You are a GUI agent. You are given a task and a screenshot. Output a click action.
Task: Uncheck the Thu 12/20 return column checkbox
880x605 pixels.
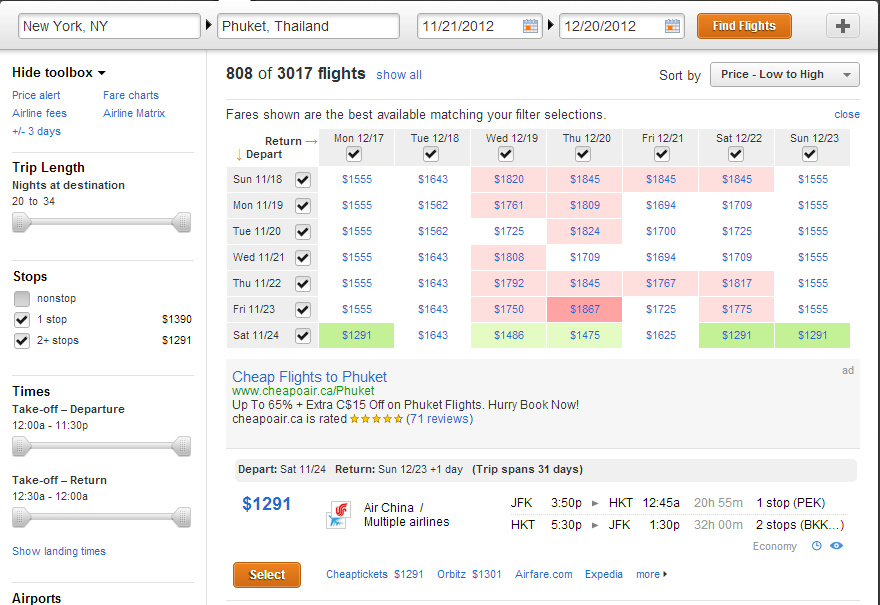[x=583, y=154]
